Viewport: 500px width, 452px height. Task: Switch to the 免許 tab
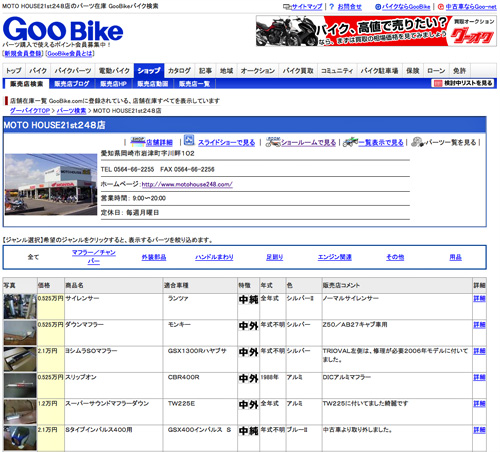tap(459, 71)
